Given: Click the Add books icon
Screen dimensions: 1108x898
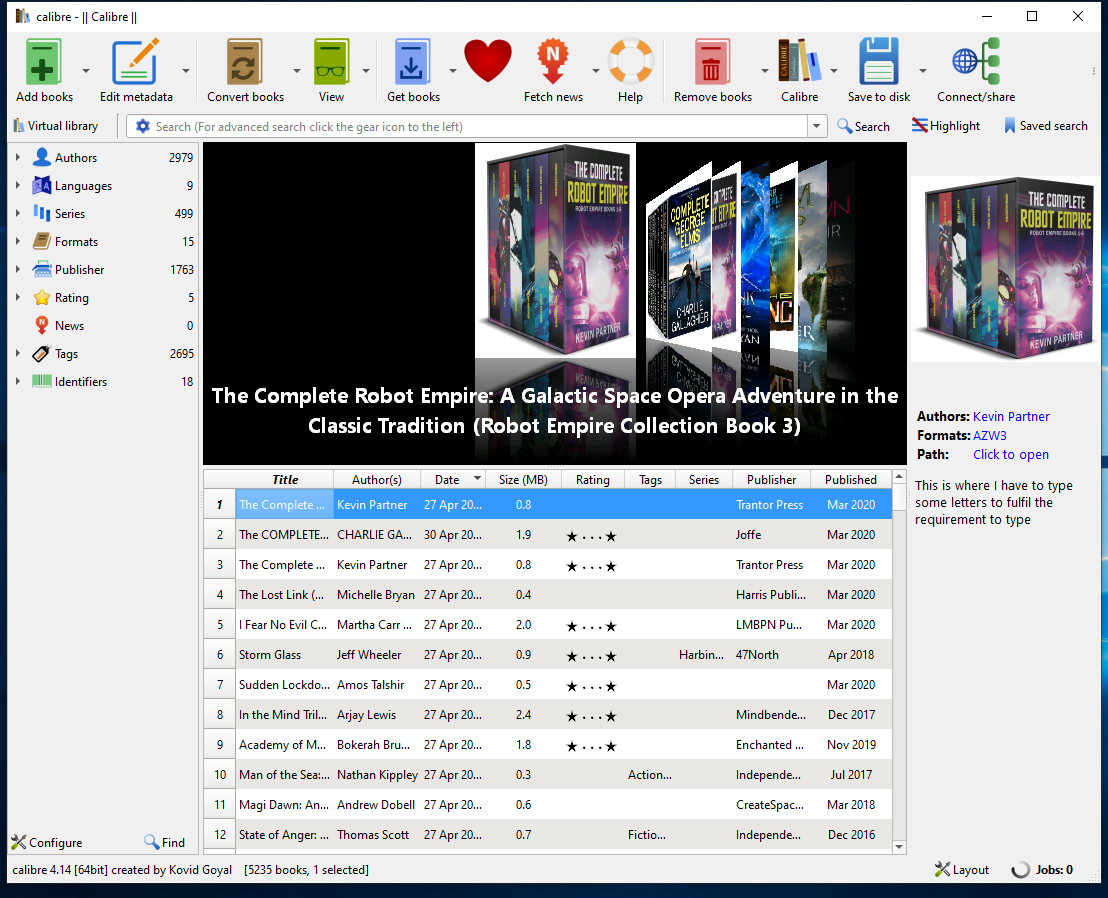Looking at the screenshot, I should [44, 63].
